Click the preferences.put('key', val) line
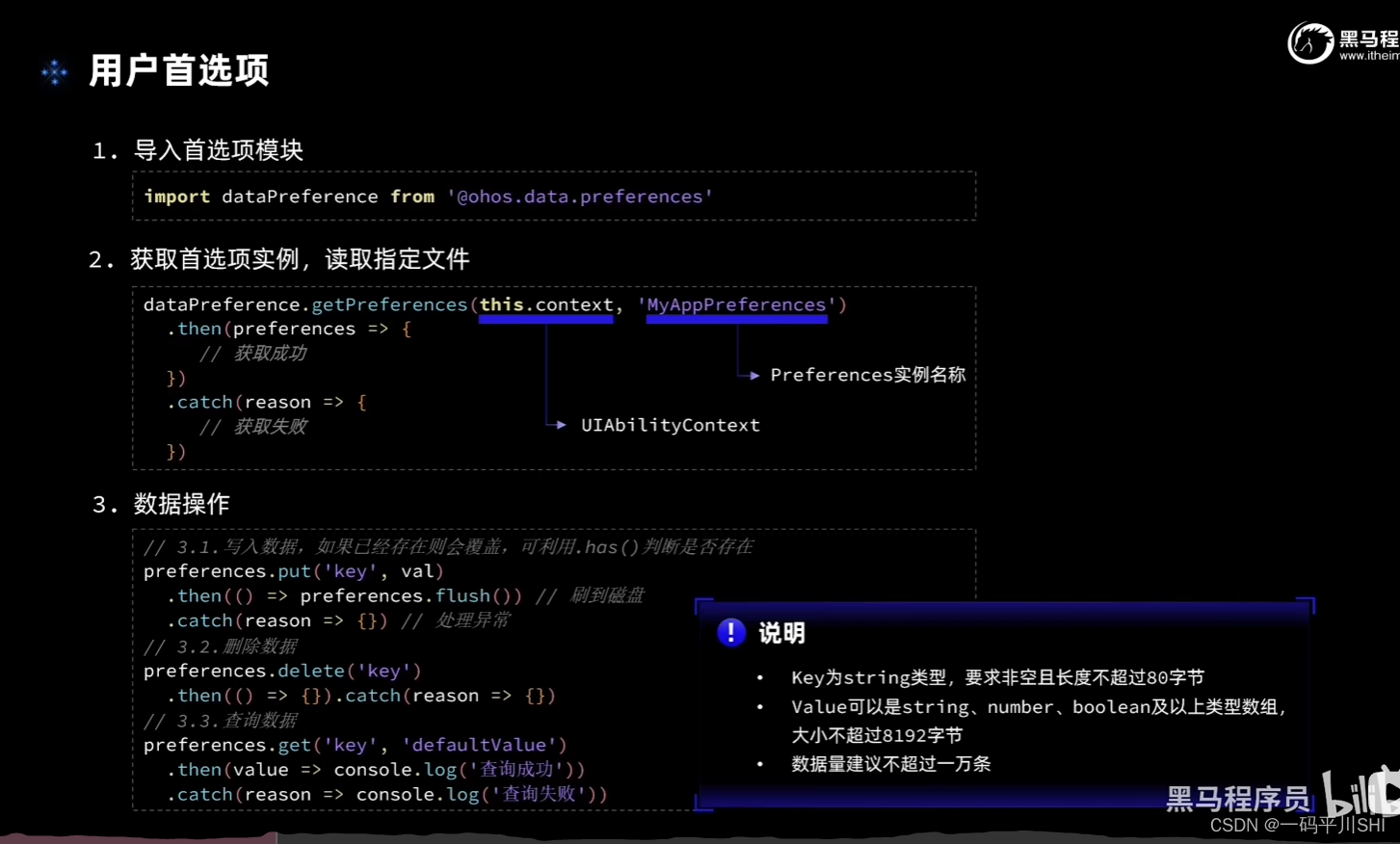 click(x=294, y=571)
